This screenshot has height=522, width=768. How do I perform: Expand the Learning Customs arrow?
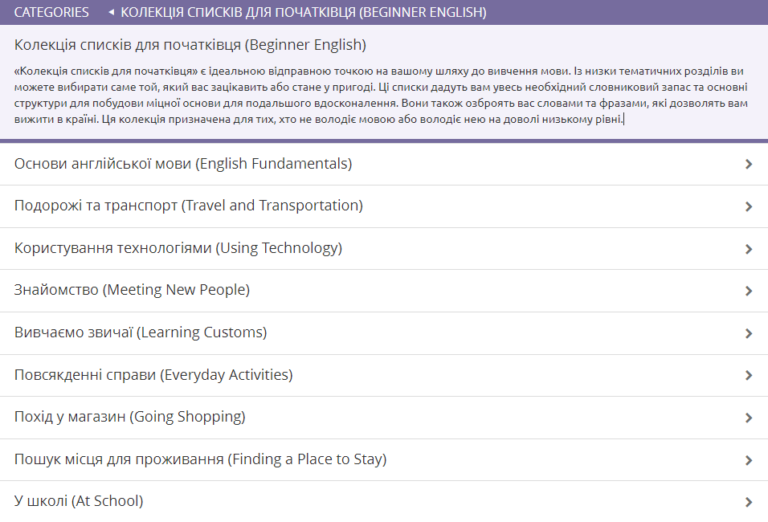pyautogui.click(x=749, y=334)
